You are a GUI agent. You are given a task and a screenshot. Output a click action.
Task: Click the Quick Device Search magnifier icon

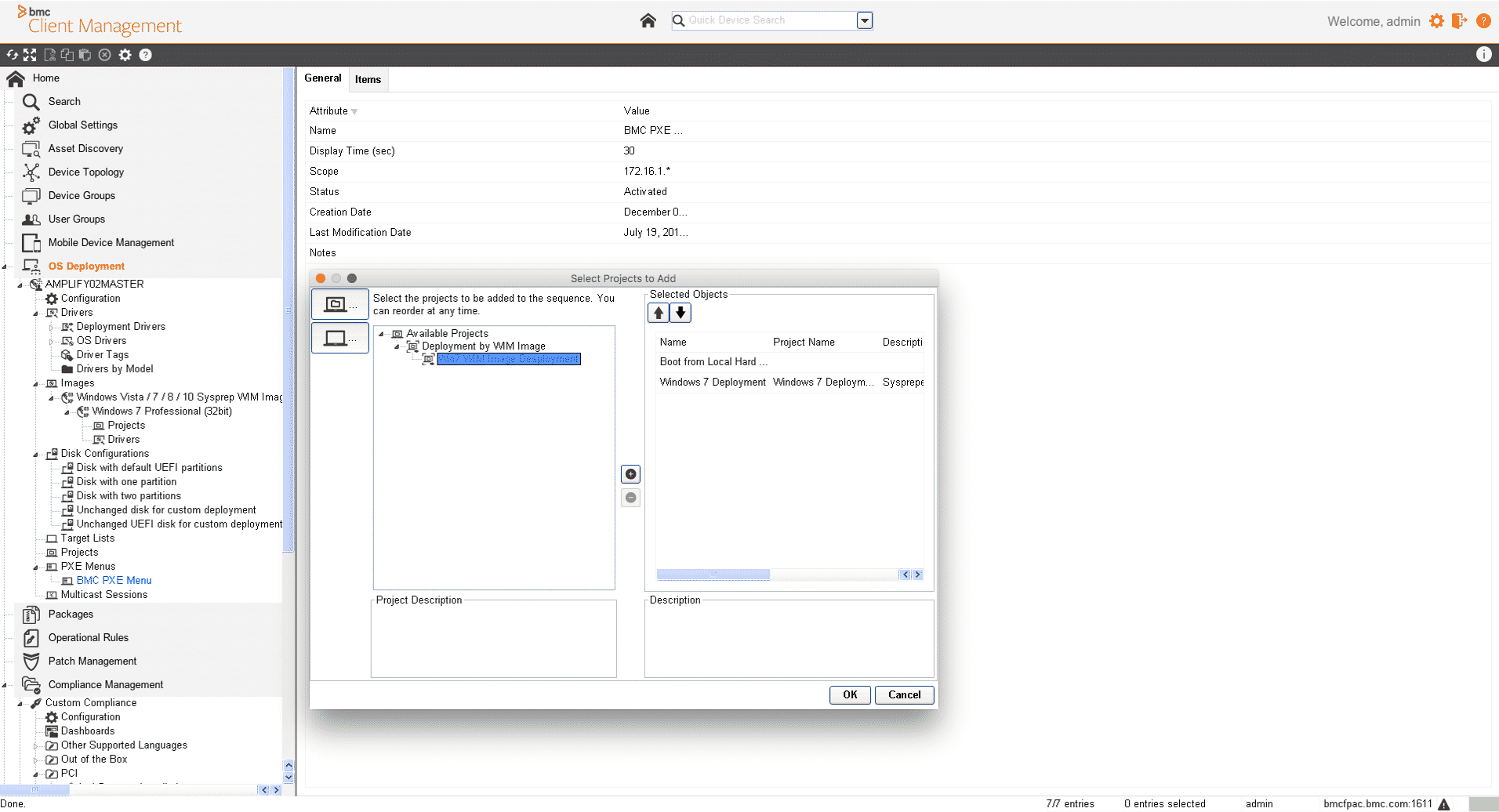click(x=679, y=20)
